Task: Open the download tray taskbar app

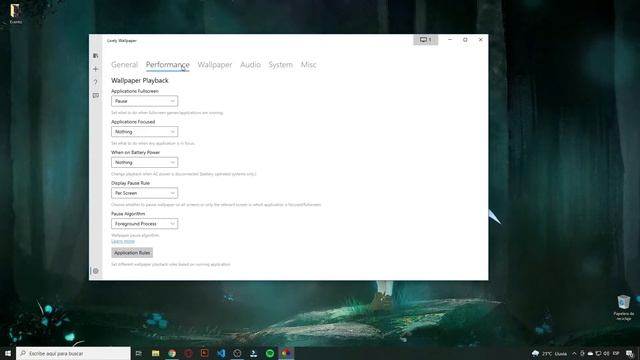Action: click(253, 353)
